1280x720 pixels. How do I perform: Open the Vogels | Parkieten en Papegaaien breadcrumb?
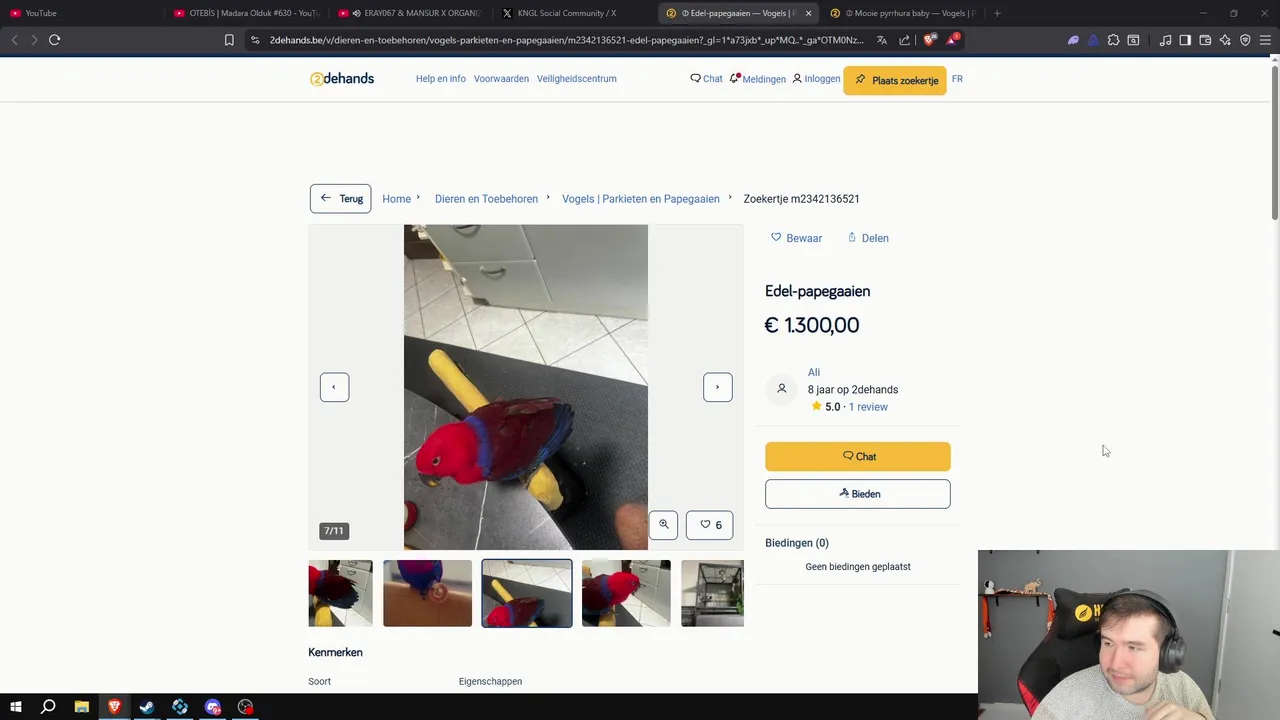tap(641, 199)
